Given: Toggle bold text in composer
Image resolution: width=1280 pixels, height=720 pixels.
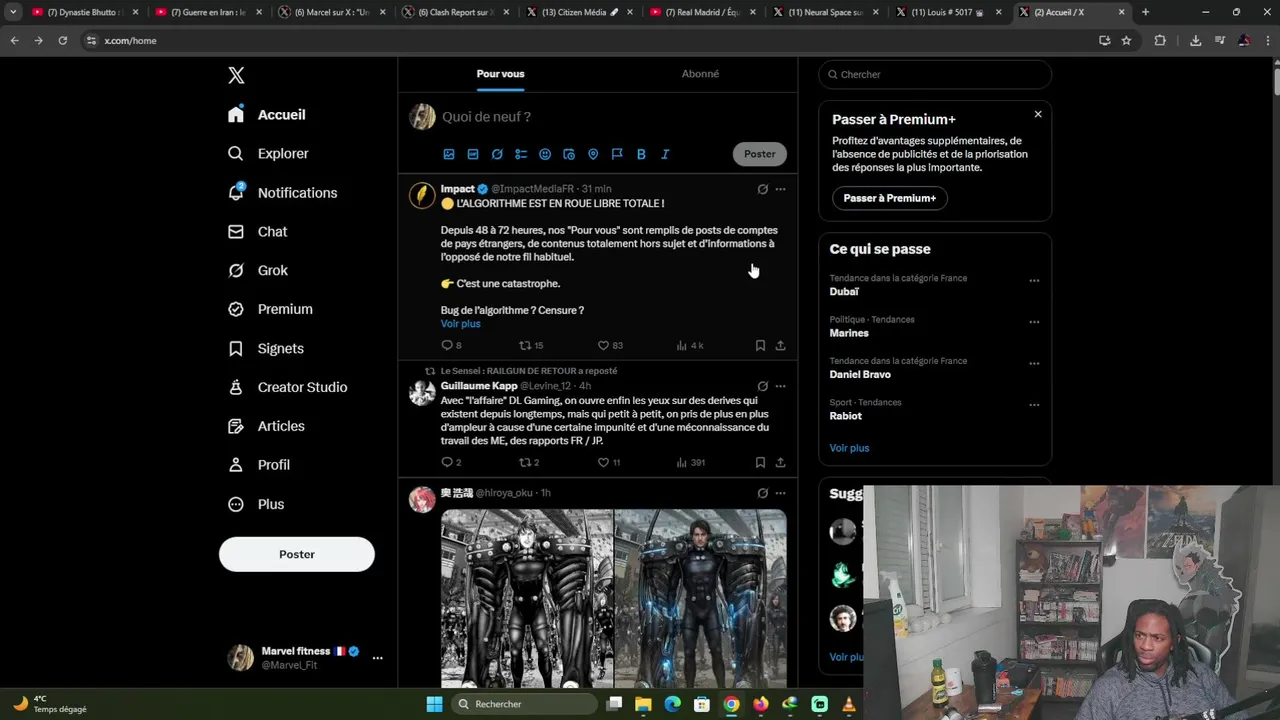Looking at the screenshot, I should point(641,154).
